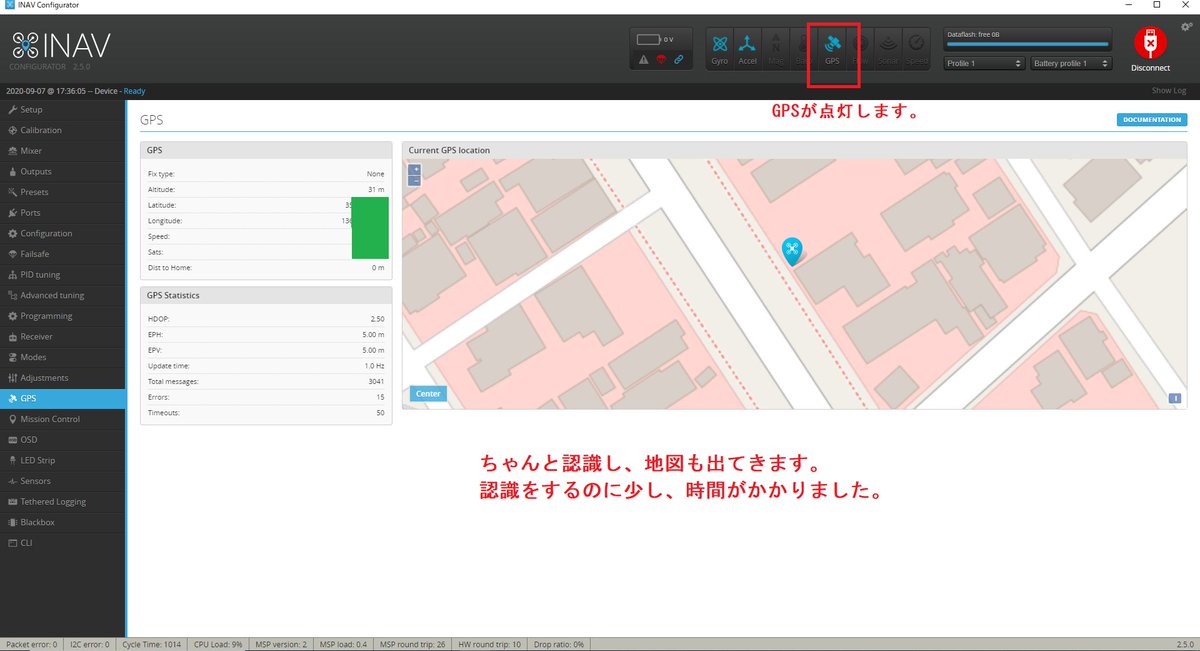This screenshot has width=1200, height=651.
Task: Open the Profile 1 dropdown
Action: 984,63
